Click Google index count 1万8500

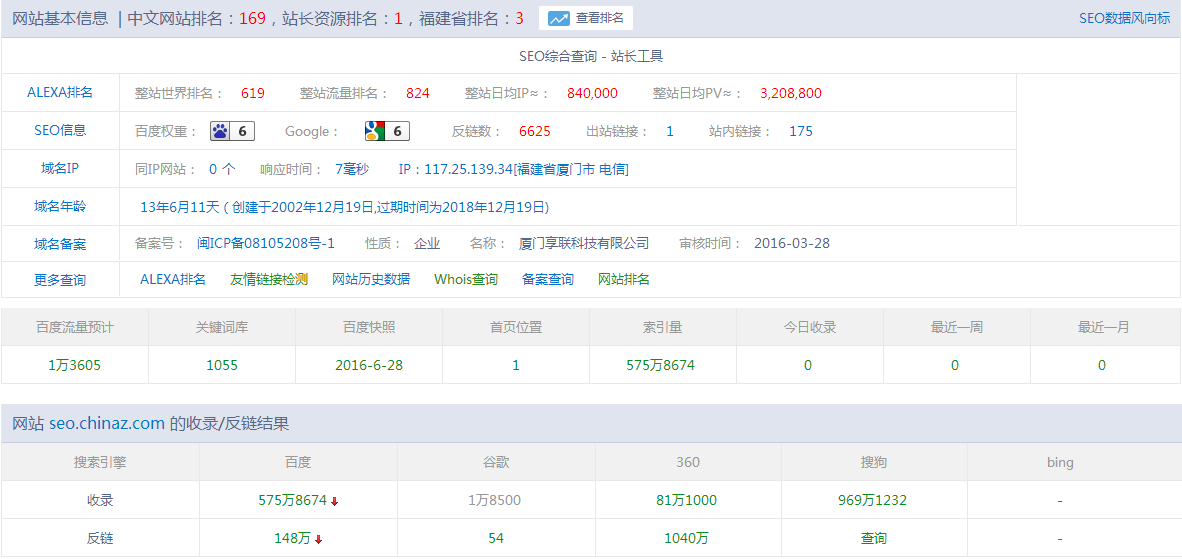point(495,500)
